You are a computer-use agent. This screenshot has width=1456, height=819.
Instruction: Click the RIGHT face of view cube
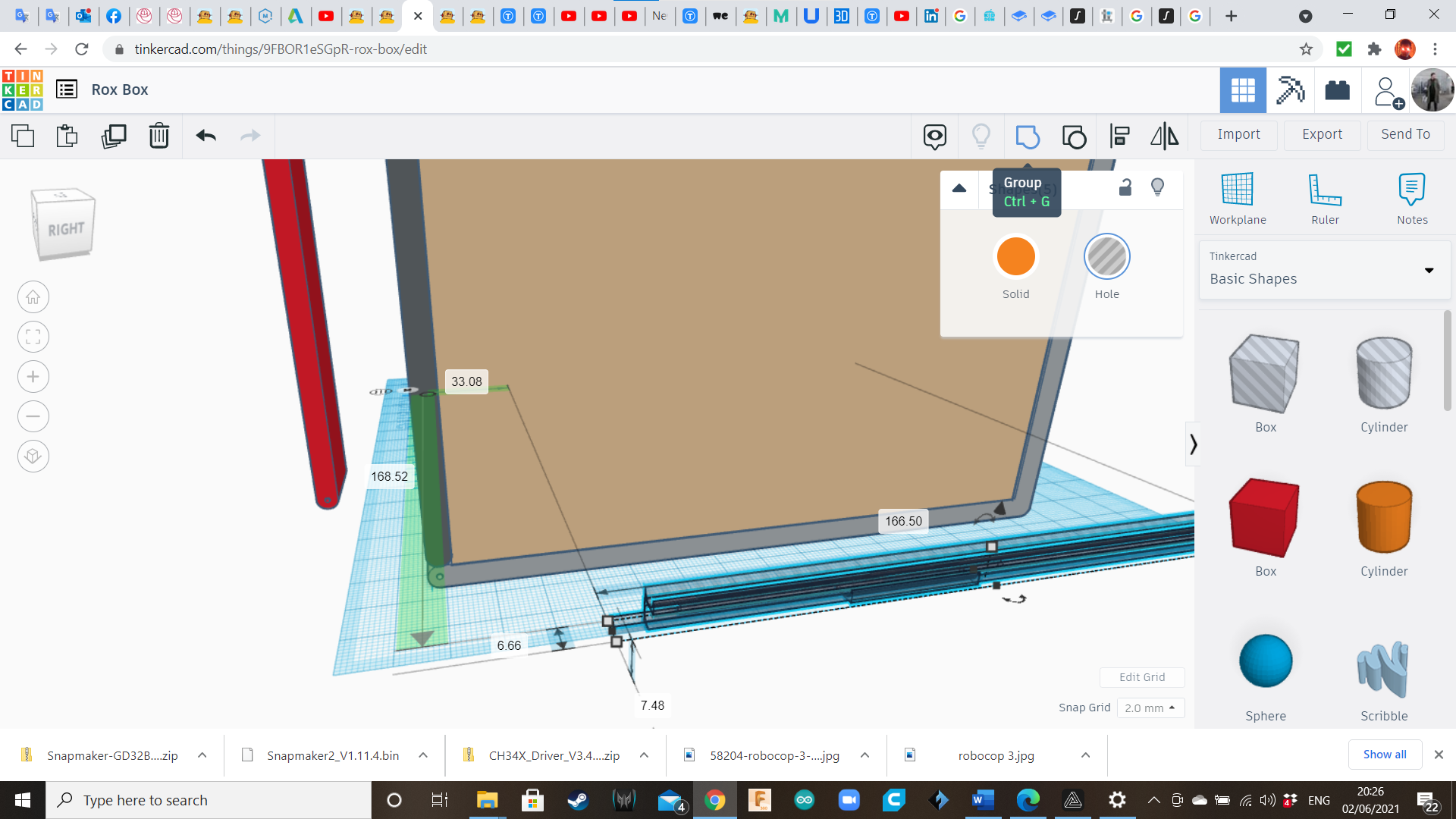[66, 229]
